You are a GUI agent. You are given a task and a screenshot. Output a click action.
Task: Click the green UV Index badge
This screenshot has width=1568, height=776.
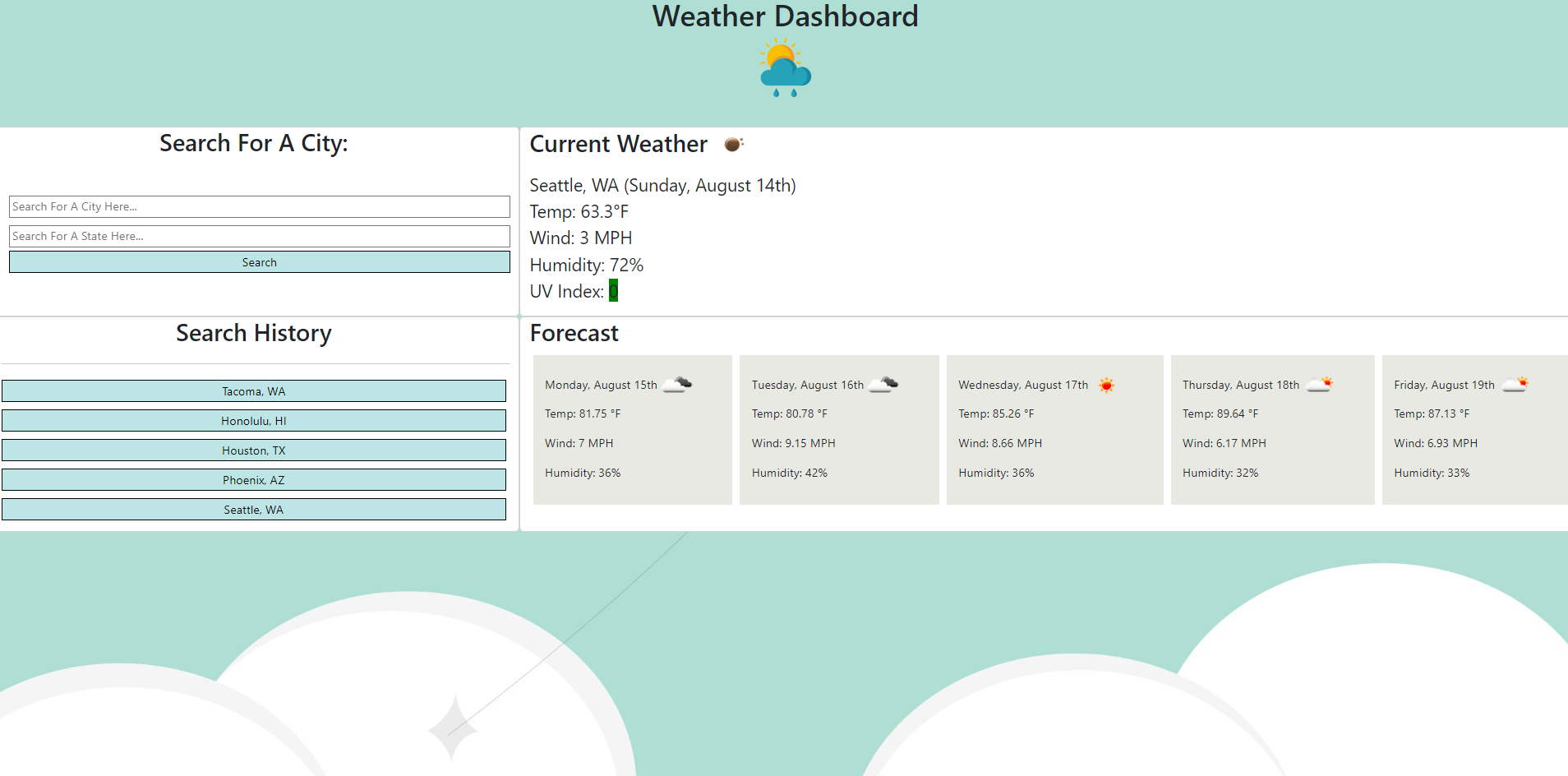click(613, 291)
